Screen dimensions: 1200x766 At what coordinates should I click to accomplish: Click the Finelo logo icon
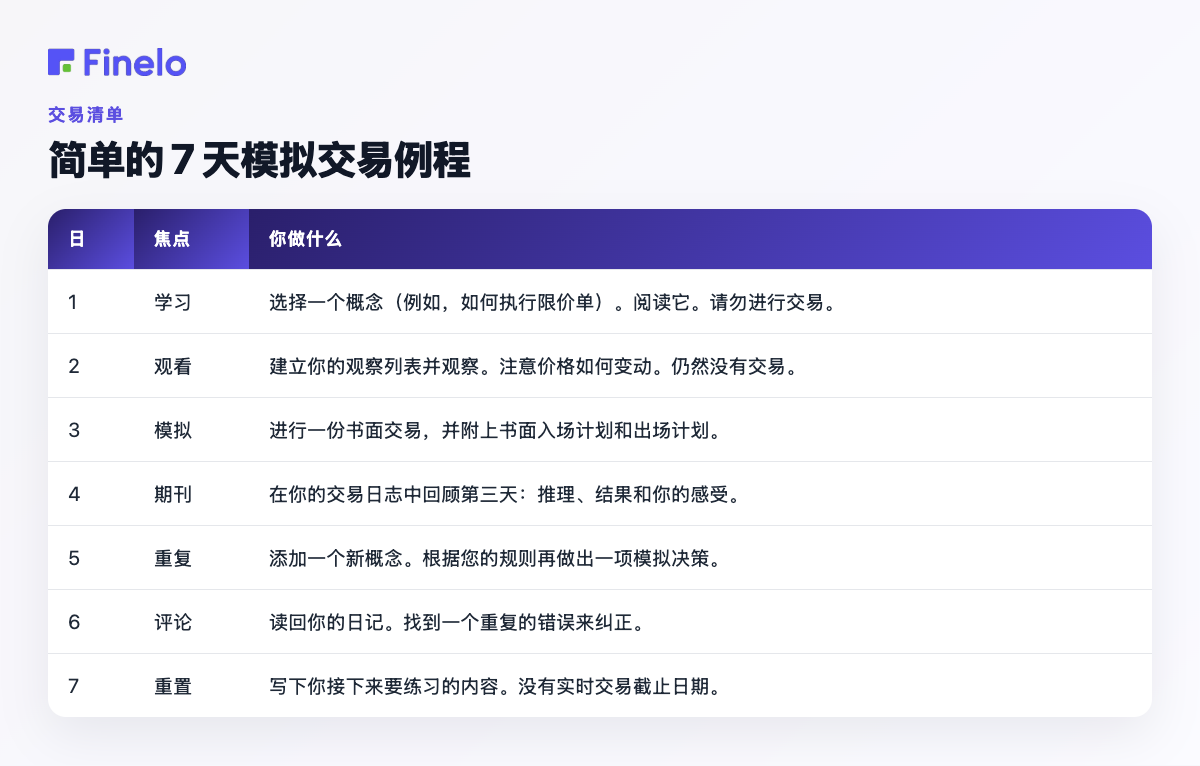pyautogui.click(x=61, y=62)
